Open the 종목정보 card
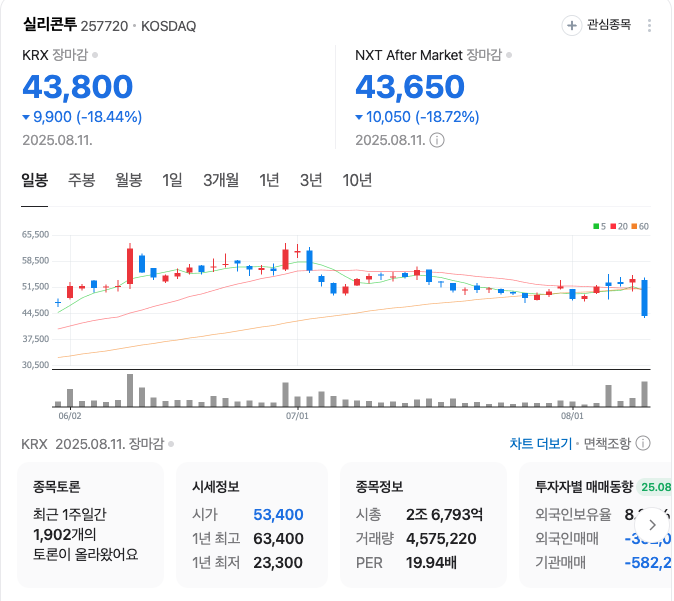Screen dimensions: 674x601 pos(423,525)
